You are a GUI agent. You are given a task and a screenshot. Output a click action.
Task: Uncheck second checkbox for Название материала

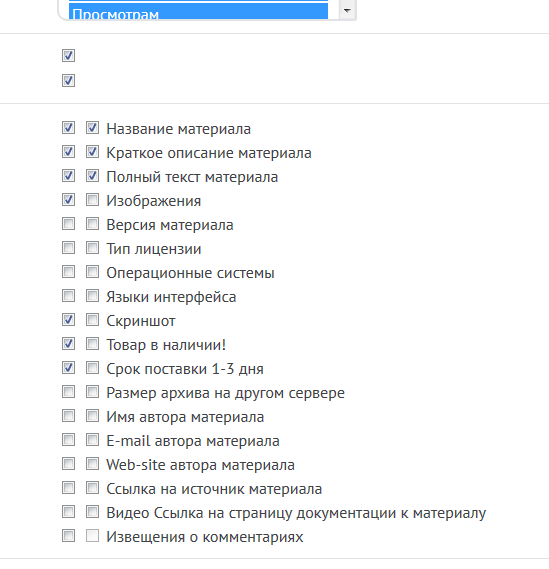(92, 128)
